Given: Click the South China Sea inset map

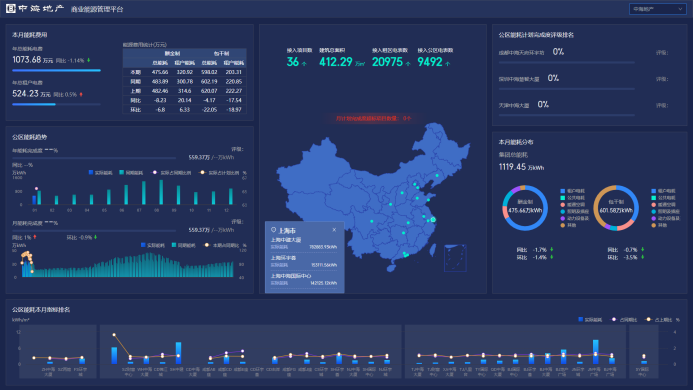Looking at the screenshot, I should (x=455, y=258).
